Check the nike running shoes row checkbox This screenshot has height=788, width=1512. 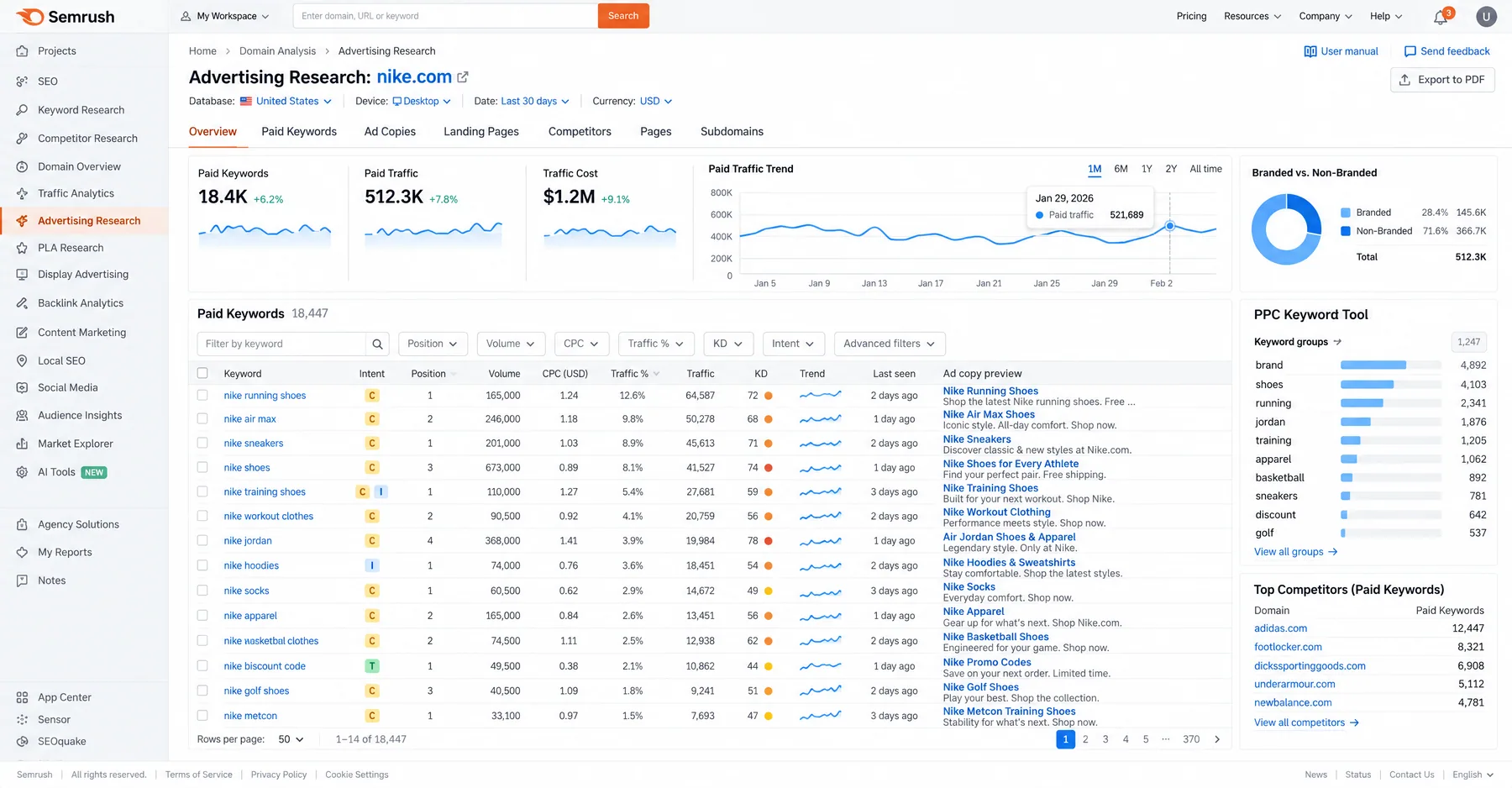coord(202,395)
